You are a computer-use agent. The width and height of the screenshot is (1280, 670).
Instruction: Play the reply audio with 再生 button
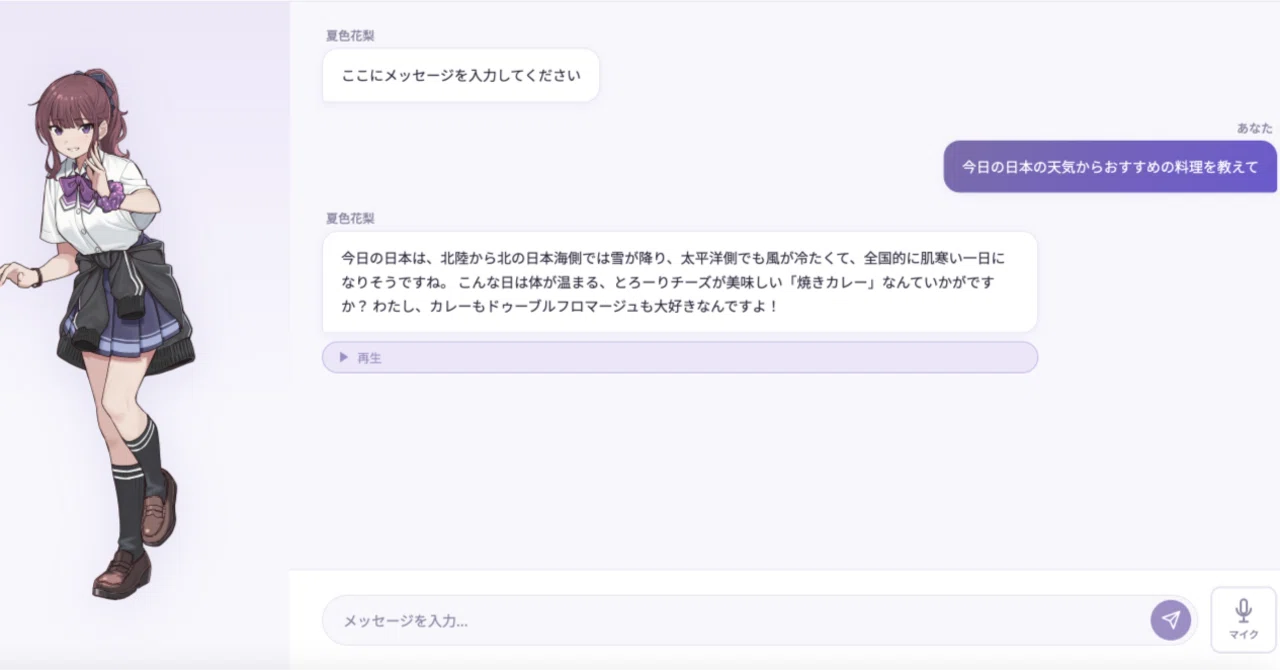pos(680,357)
